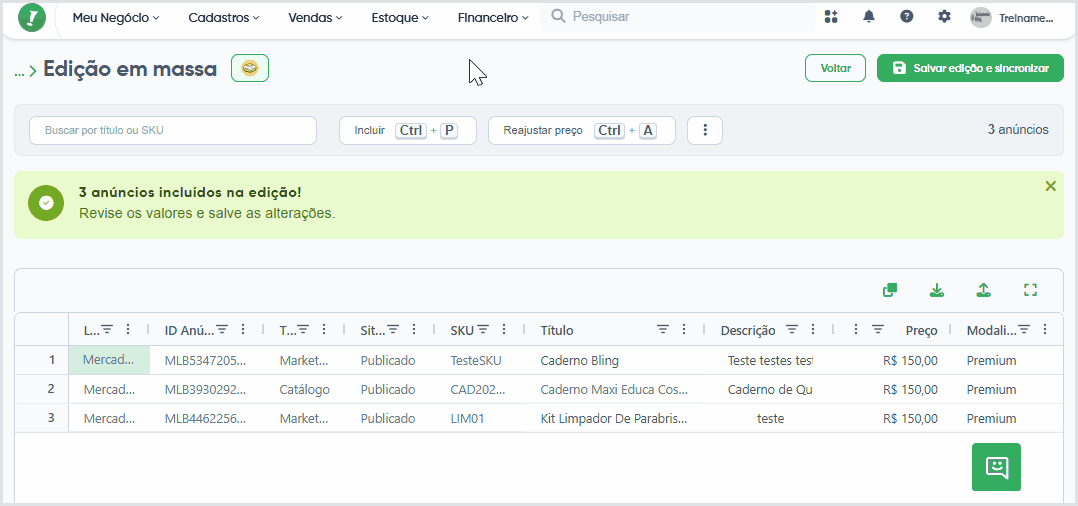The height and width of the screenshot is (506, 1078).
Task: Select the highlighted Mercad... cell in row 1
Action: click(x=109, y=360)
